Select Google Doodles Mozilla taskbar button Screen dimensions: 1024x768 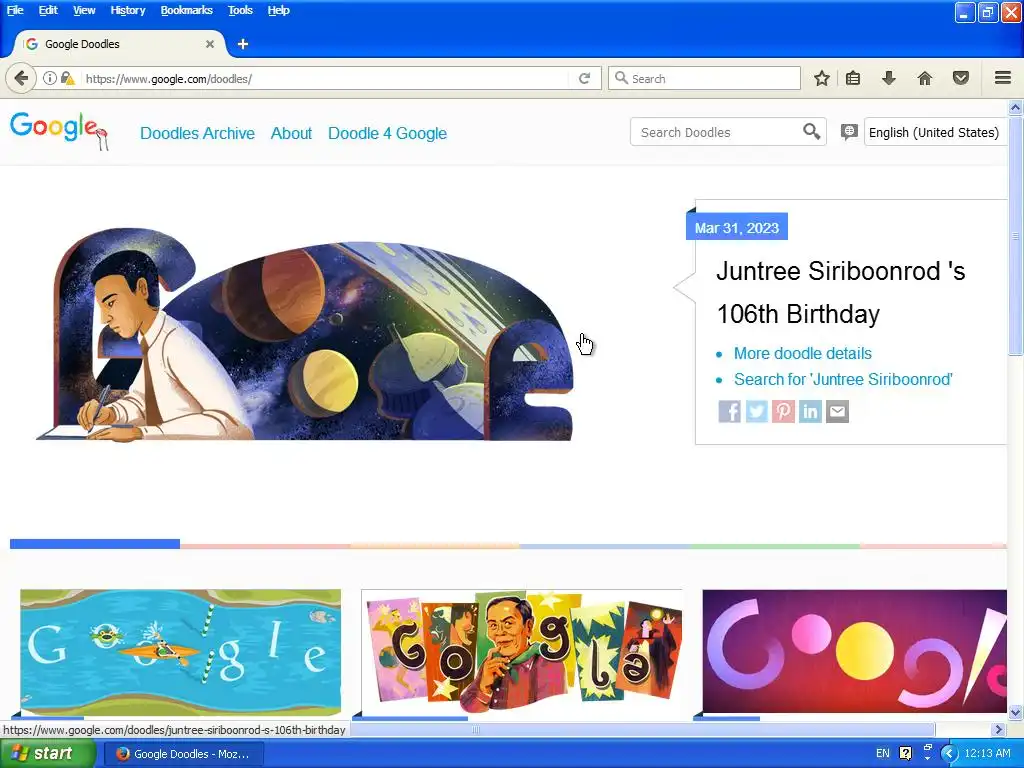(184, 754)
